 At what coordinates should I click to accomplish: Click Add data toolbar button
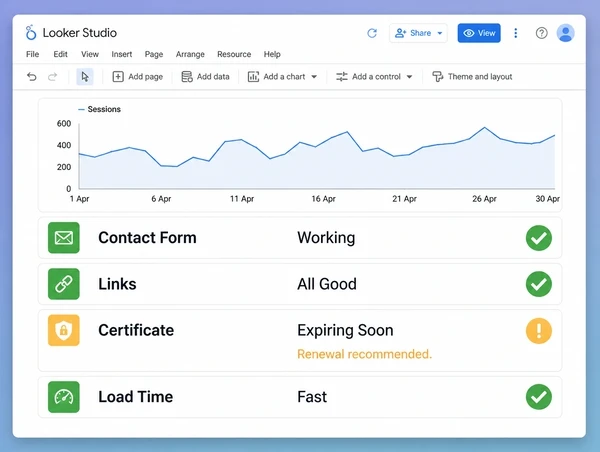point(205,77)
